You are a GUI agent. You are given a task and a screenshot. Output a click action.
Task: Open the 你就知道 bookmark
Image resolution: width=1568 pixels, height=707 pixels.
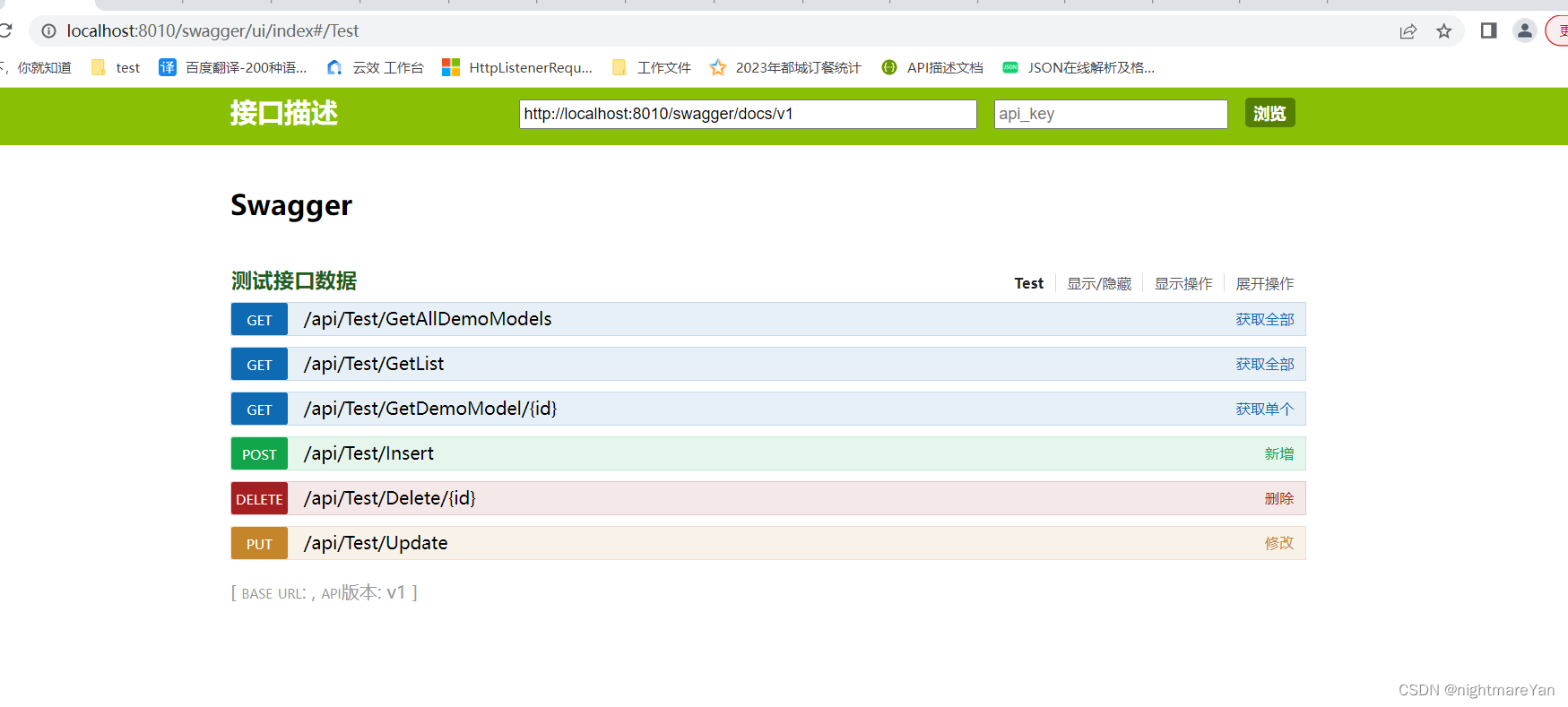point(37,68)
